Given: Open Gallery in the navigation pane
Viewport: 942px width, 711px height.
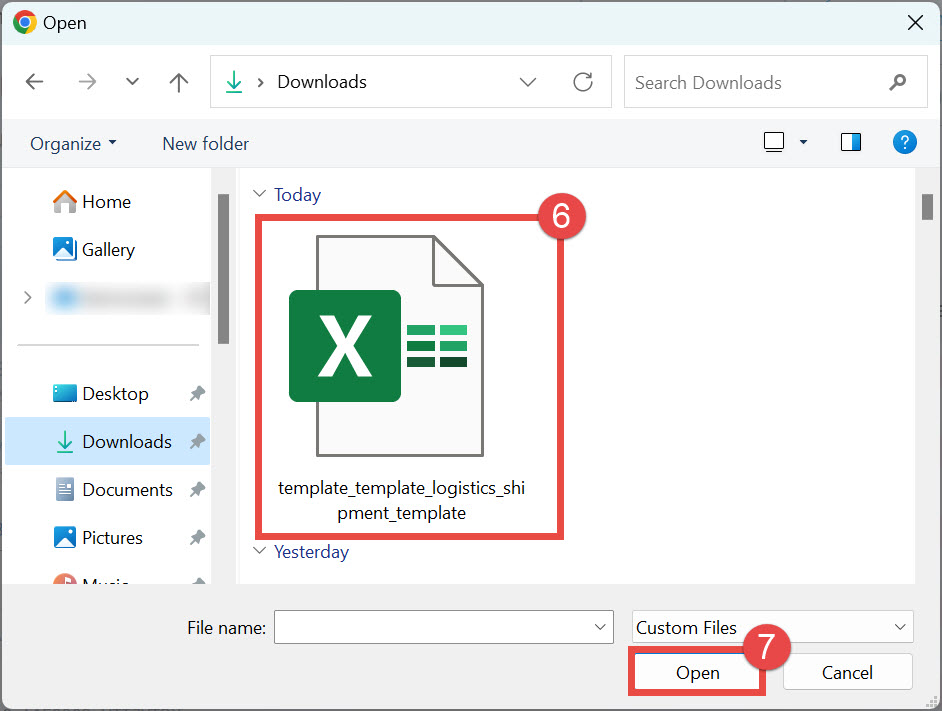Looking at the screenshot, I should pos(108,249).
